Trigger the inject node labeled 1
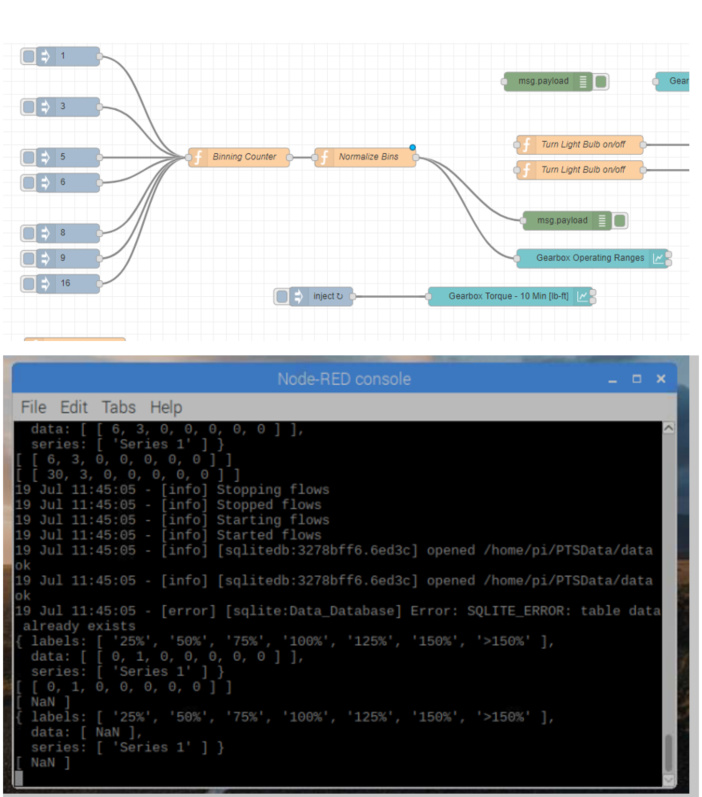 (28, 56)
